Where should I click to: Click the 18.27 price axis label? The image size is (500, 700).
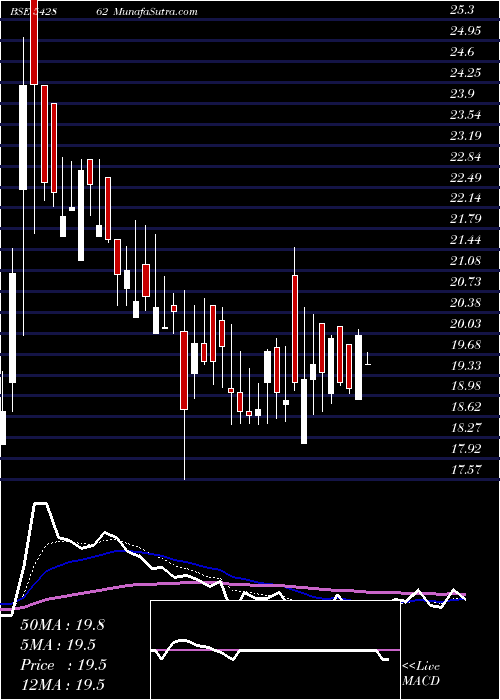tap(465, 428)
